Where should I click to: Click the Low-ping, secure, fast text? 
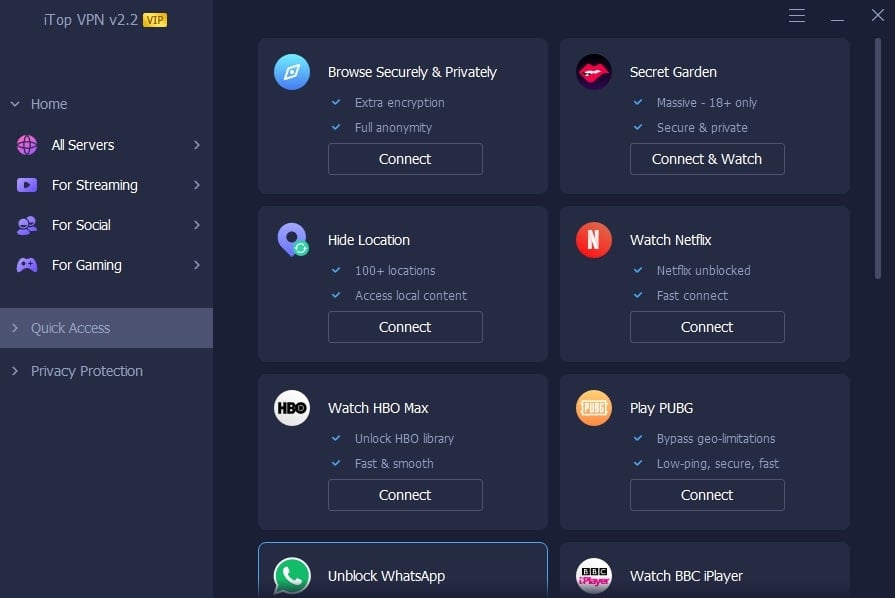(717, 464)
